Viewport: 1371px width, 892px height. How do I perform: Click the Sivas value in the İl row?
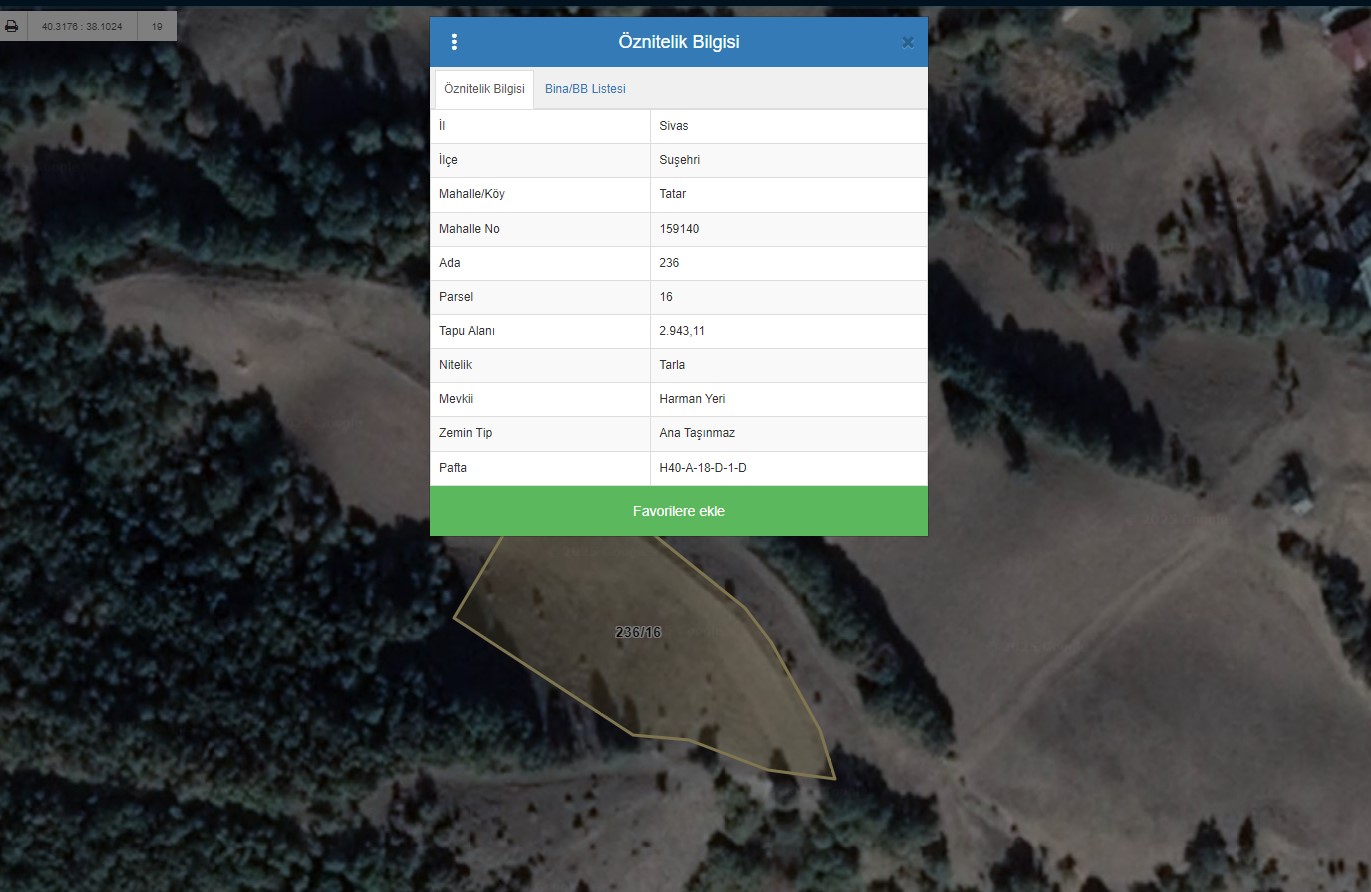pyautogui.click(x=674, y=126)
